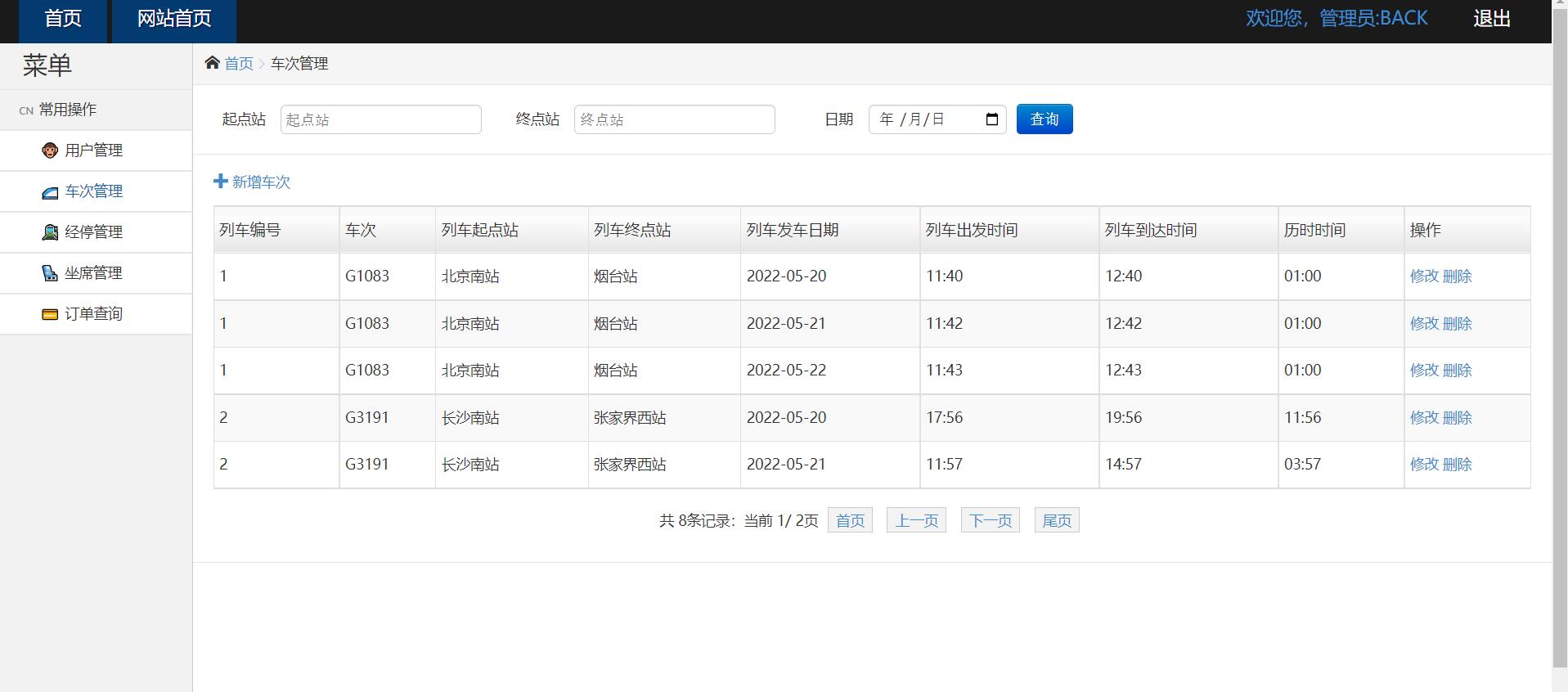1568x692 pixels.
Task: Open 用户管理 in the sidebar menu
Action: (96, 151)
